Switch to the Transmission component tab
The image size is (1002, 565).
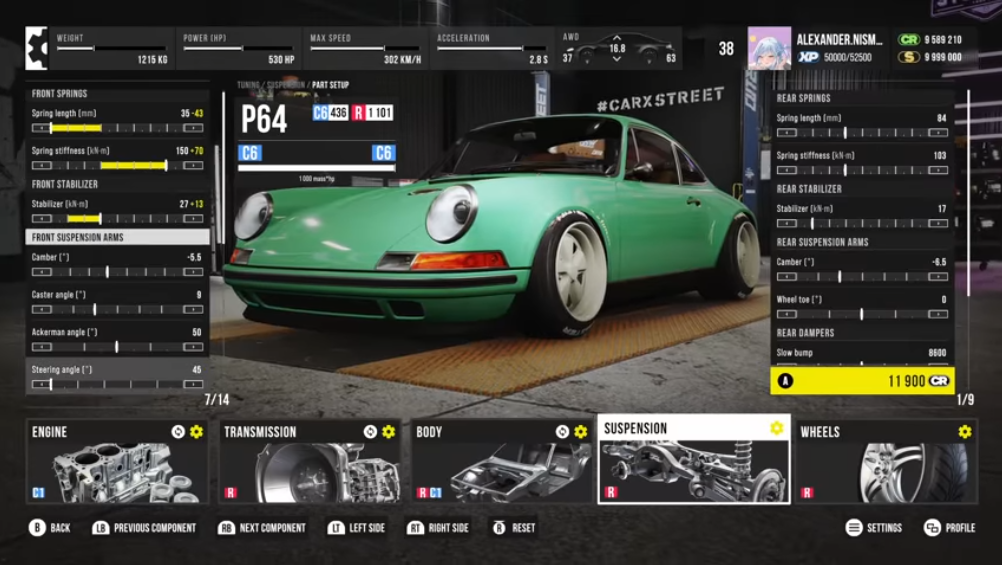click(x=310, y=460)
